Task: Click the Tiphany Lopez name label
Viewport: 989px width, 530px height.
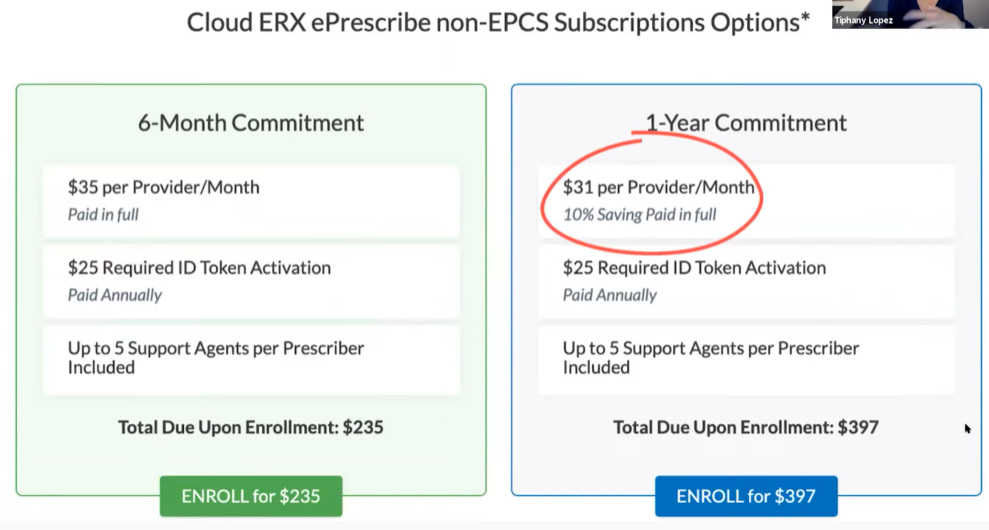Action: [x=863, y=20]
